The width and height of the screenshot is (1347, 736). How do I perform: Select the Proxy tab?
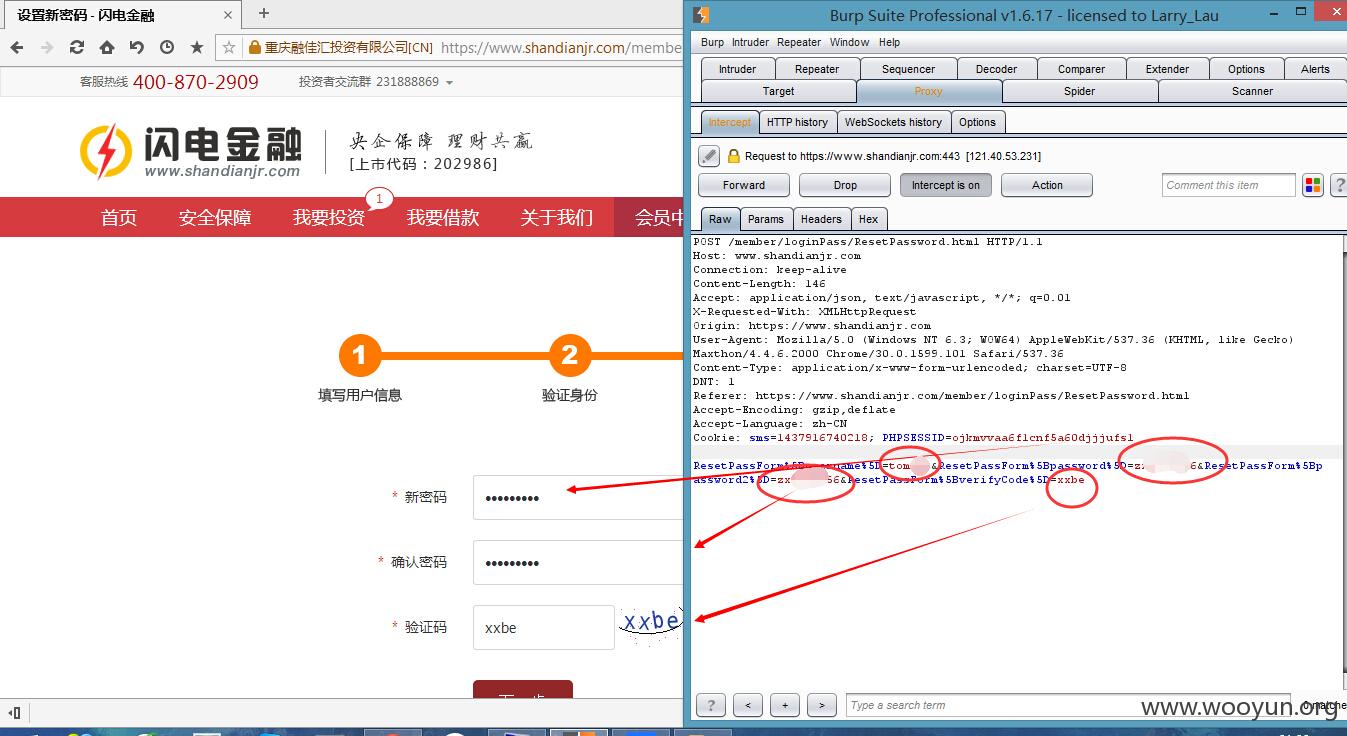point(929,91)
